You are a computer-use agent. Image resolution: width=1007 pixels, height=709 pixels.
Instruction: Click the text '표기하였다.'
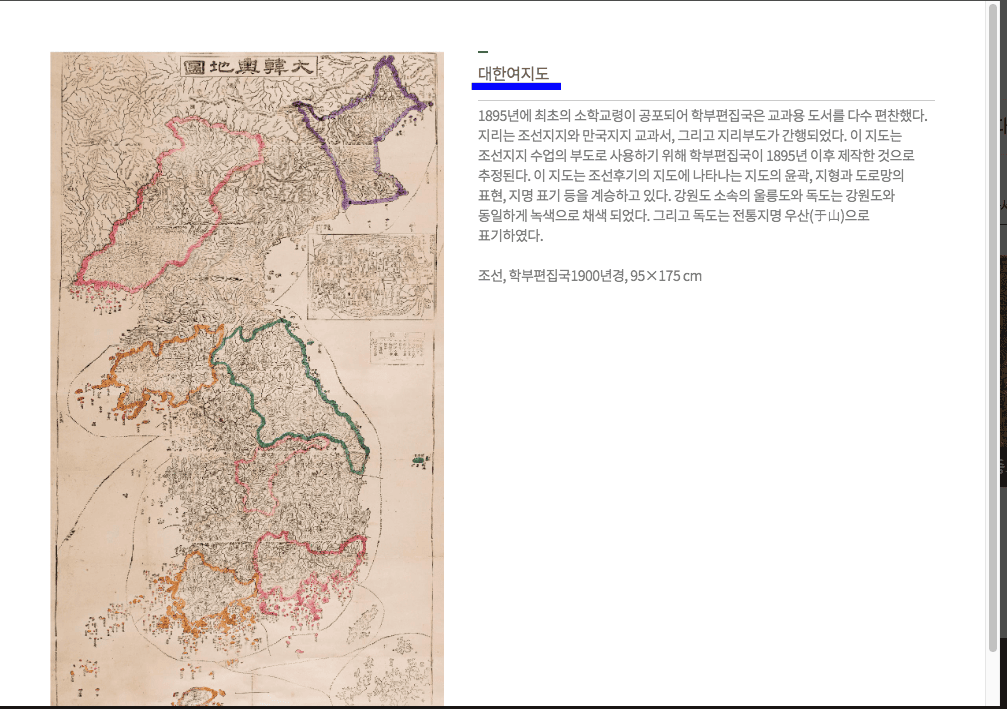pyautogui.click(x=511, y=236)
